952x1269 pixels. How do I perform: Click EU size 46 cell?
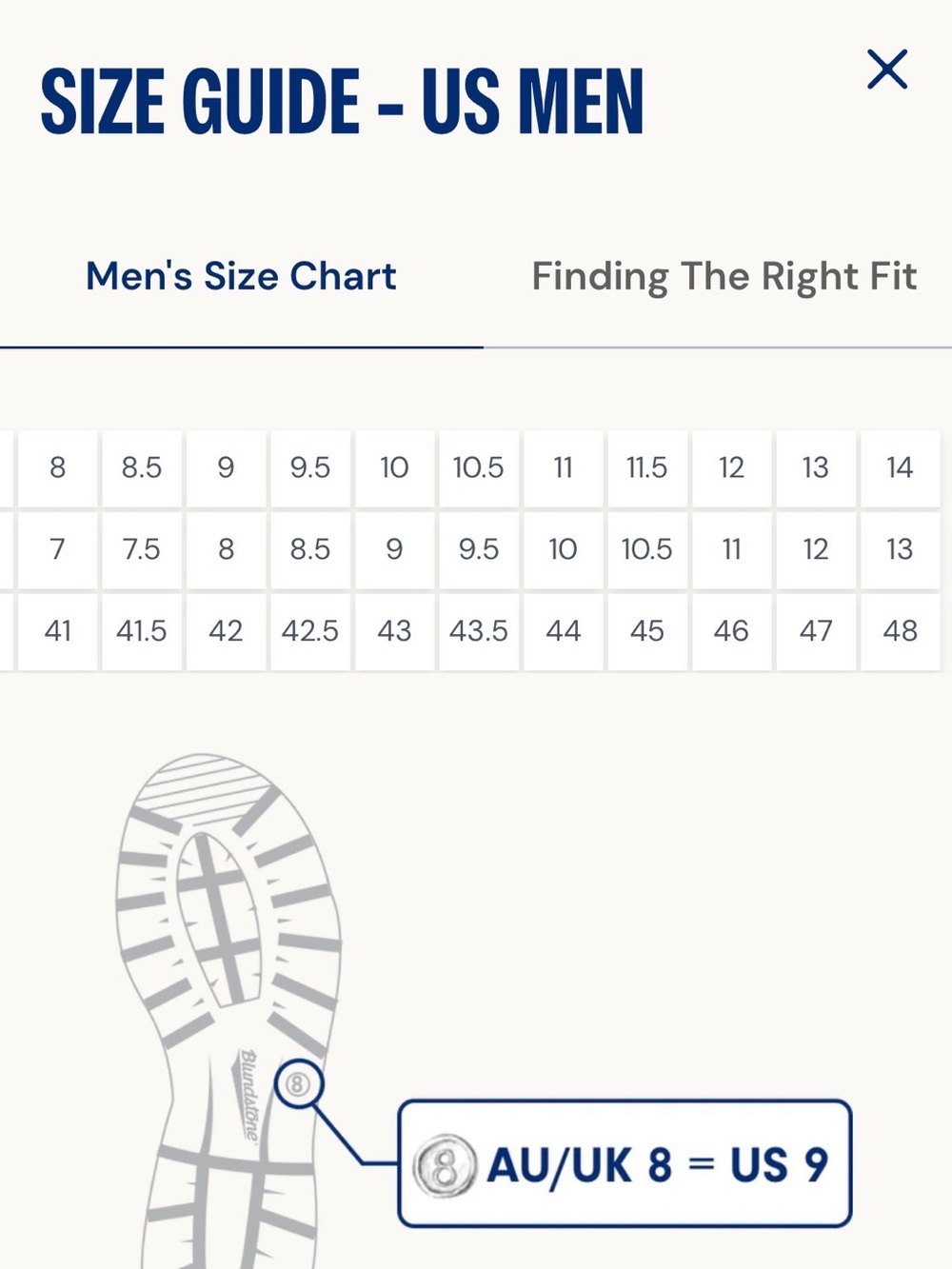(x=731, y=631)
